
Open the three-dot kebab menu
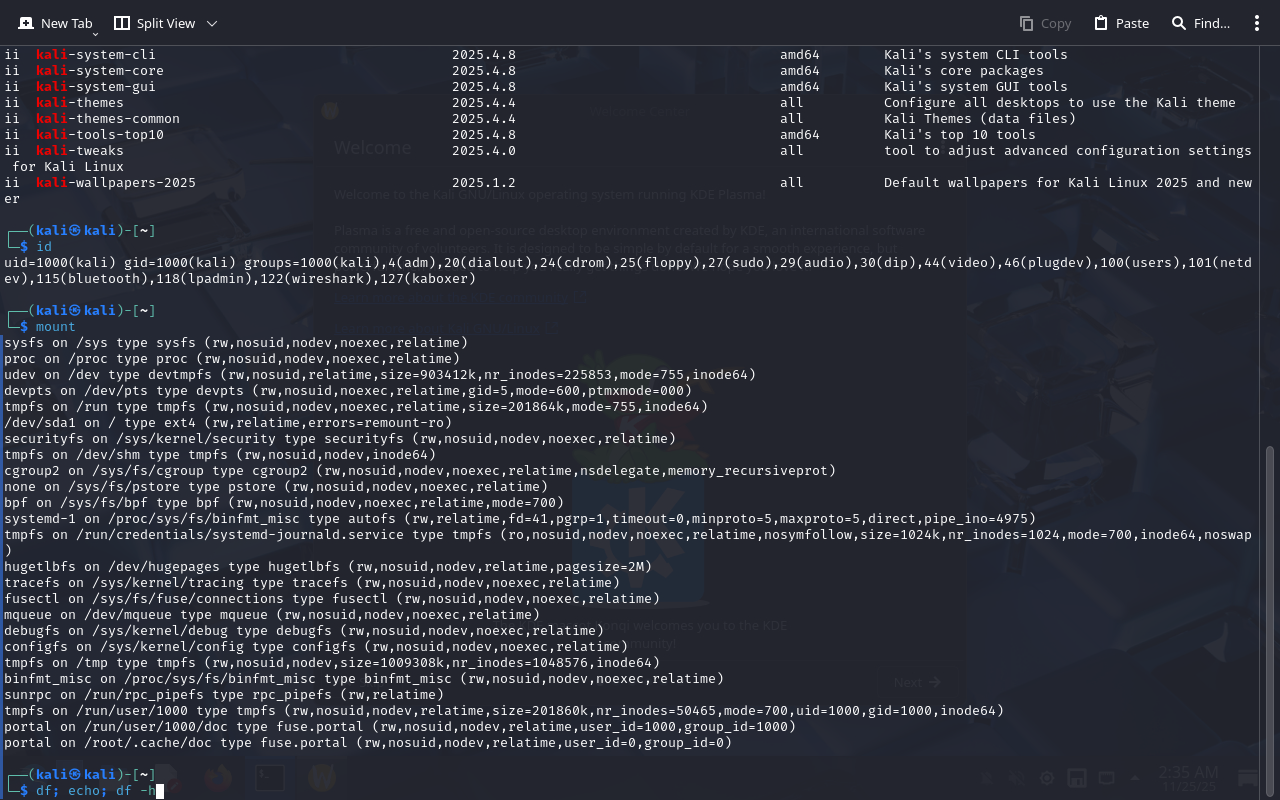click(1257, 23)
